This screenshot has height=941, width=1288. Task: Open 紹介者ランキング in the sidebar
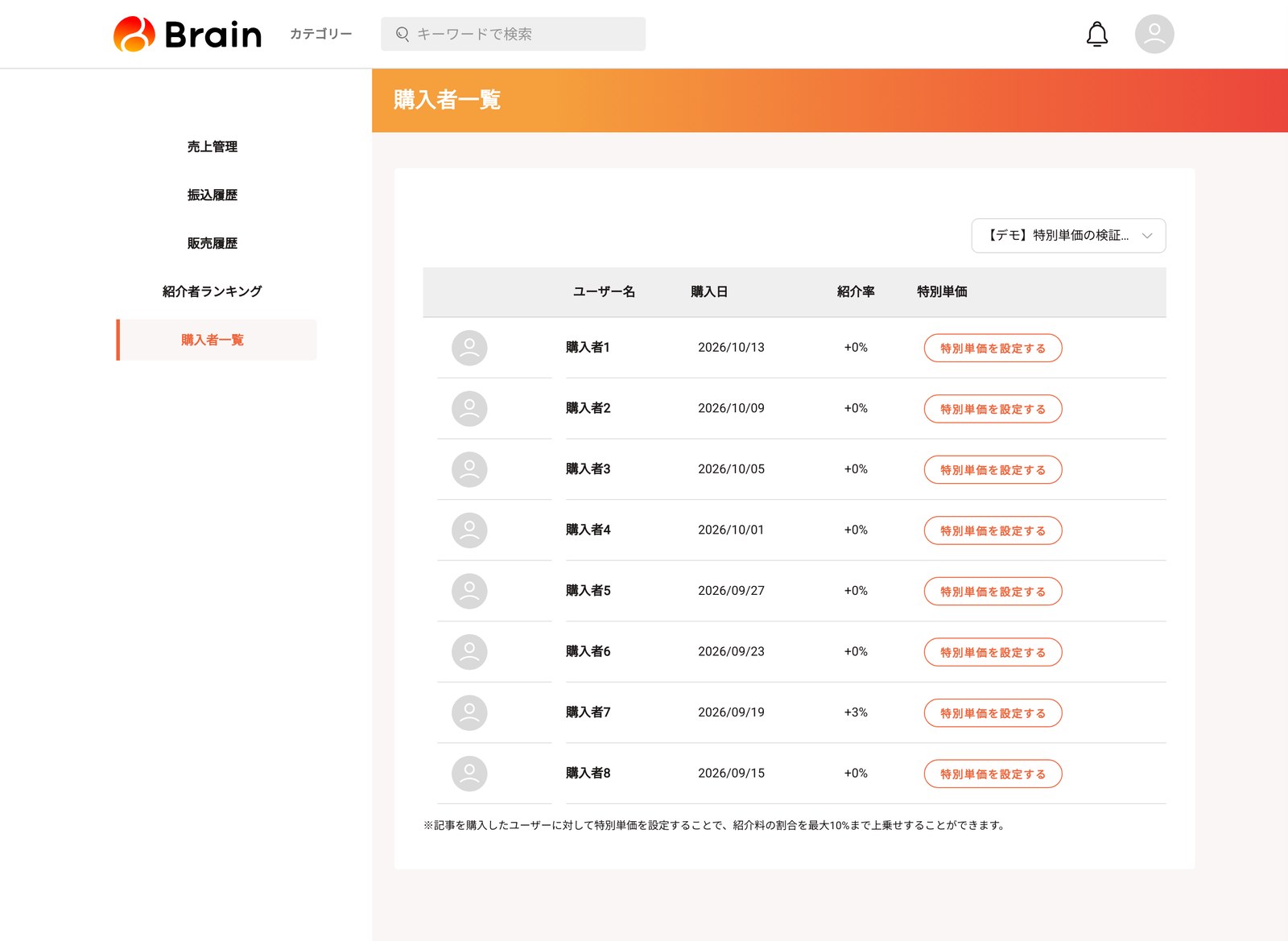[x=213, y=291]
